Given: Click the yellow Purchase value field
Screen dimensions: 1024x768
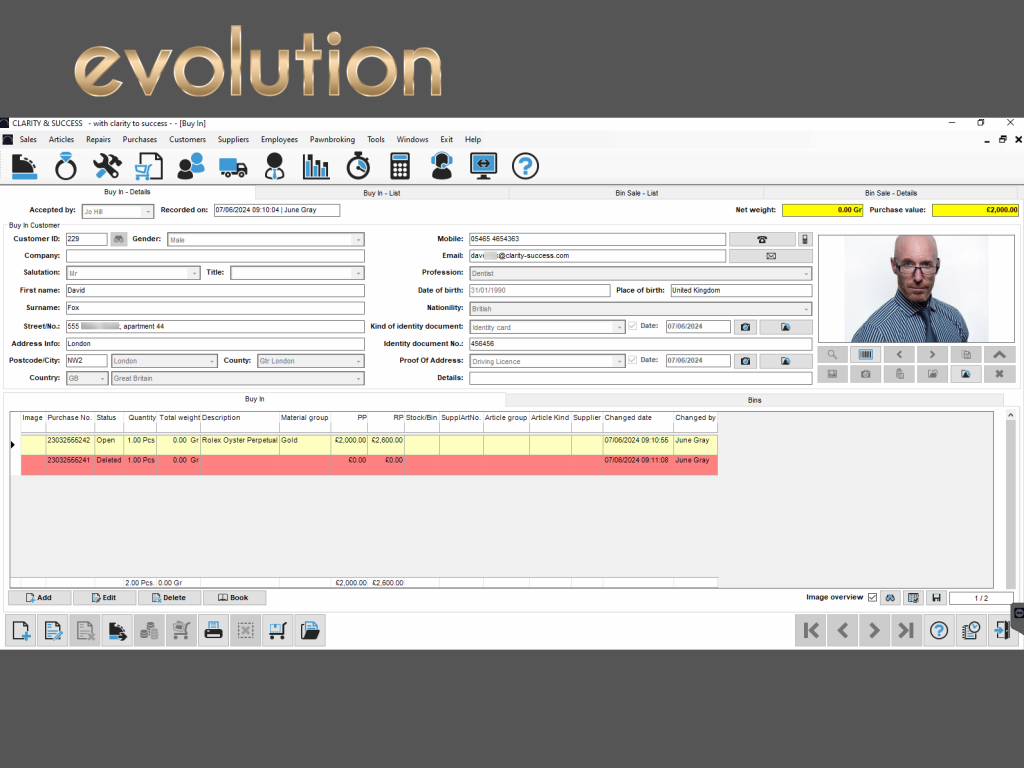Looking at the screenshot, I should (x=975, y=210).
